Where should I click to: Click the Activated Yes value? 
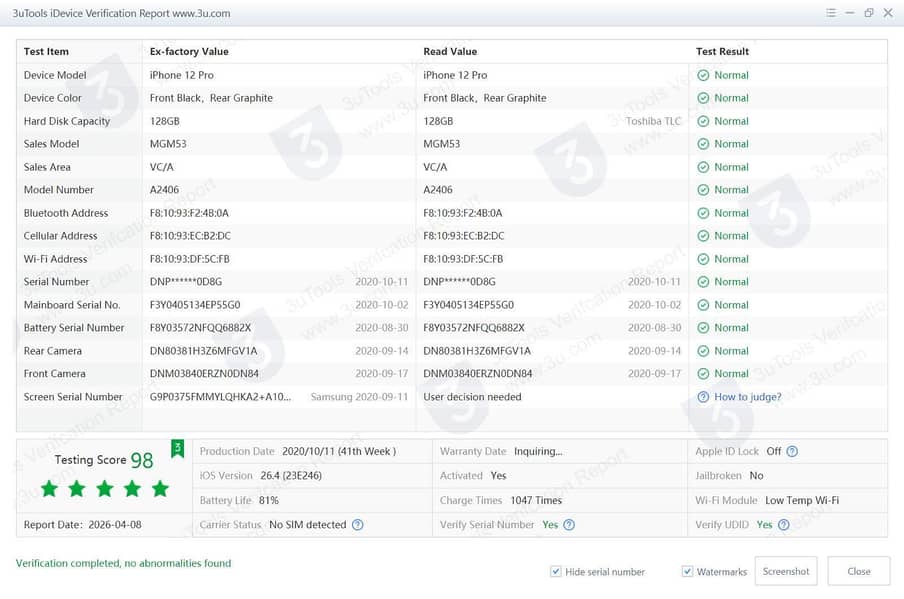click(x=498, y=476)
